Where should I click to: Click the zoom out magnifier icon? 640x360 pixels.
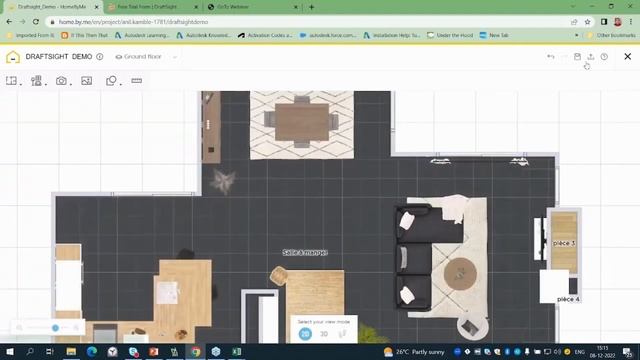[19, 327]
